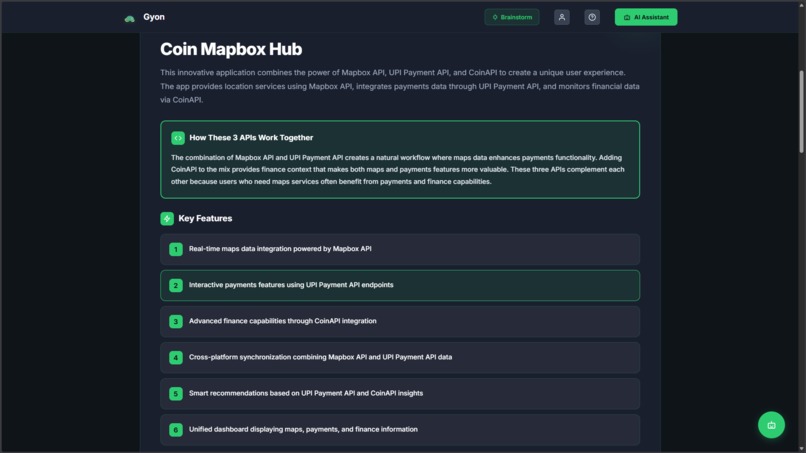Open the Gyon home link text
This screenshot has width=806, height=453.
154,17
